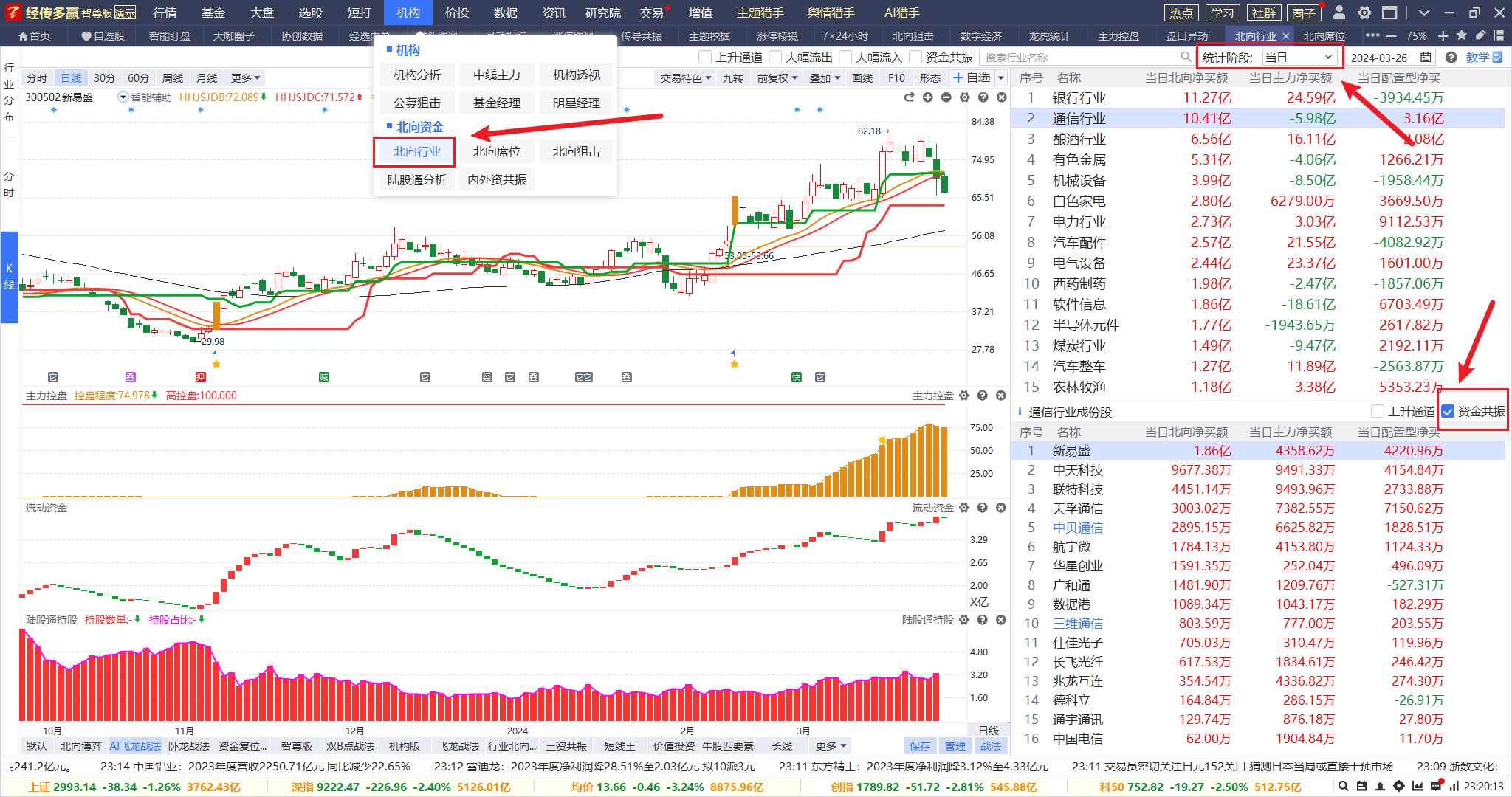Select 北向行业 in the 机构 dropdown menu

(x=416, y=151)
